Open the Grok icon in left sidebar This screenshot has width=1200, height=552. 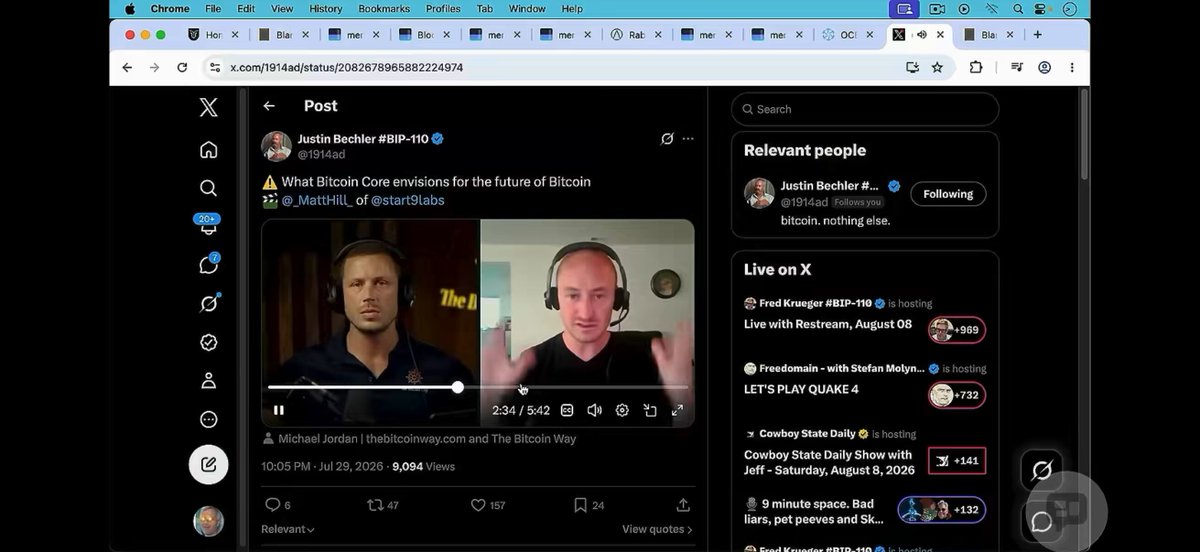point(208,304)
